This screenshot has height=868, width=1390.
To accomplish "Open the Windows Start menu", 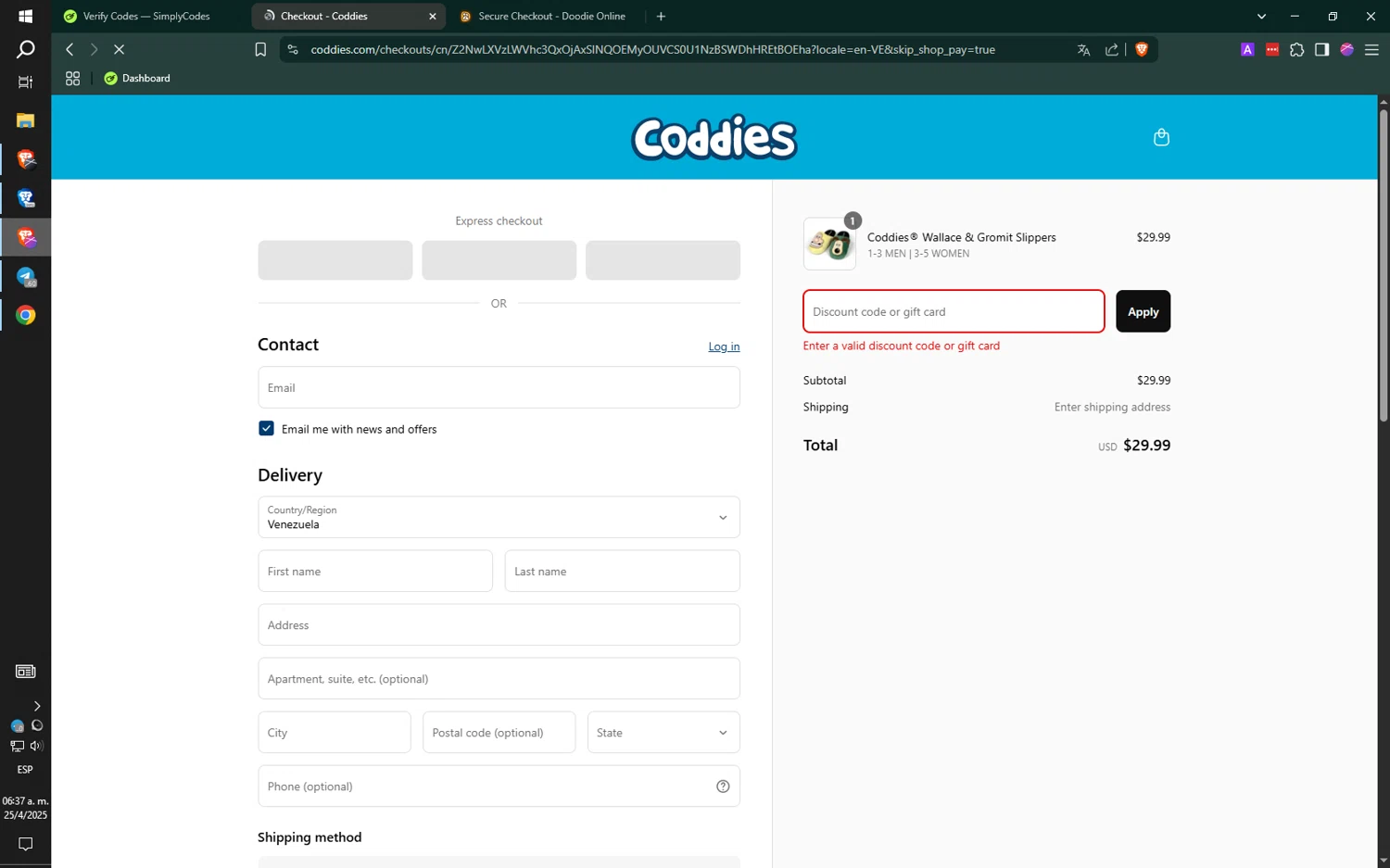I will (25, 17).
